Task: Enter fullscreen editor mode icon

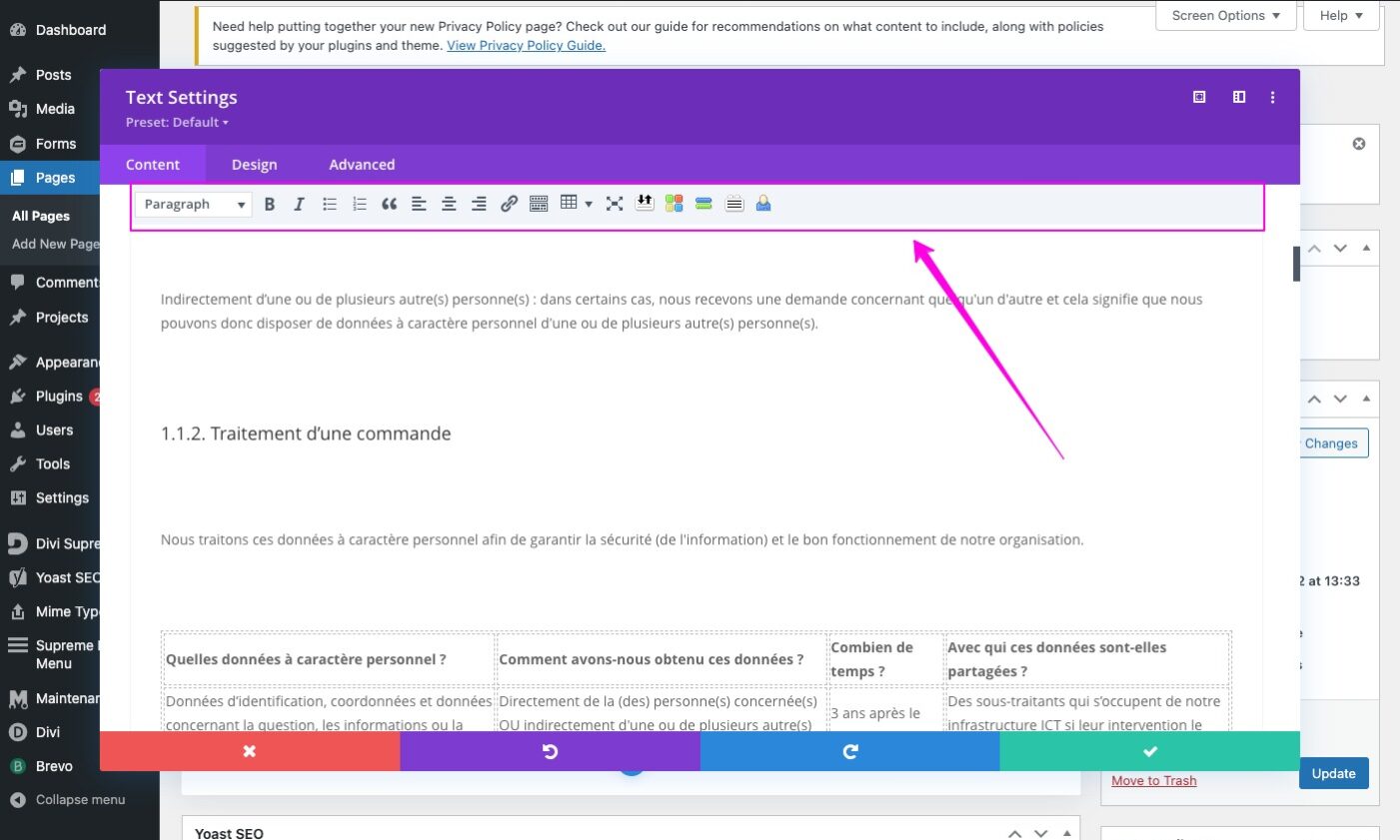Action: [615, 204]
